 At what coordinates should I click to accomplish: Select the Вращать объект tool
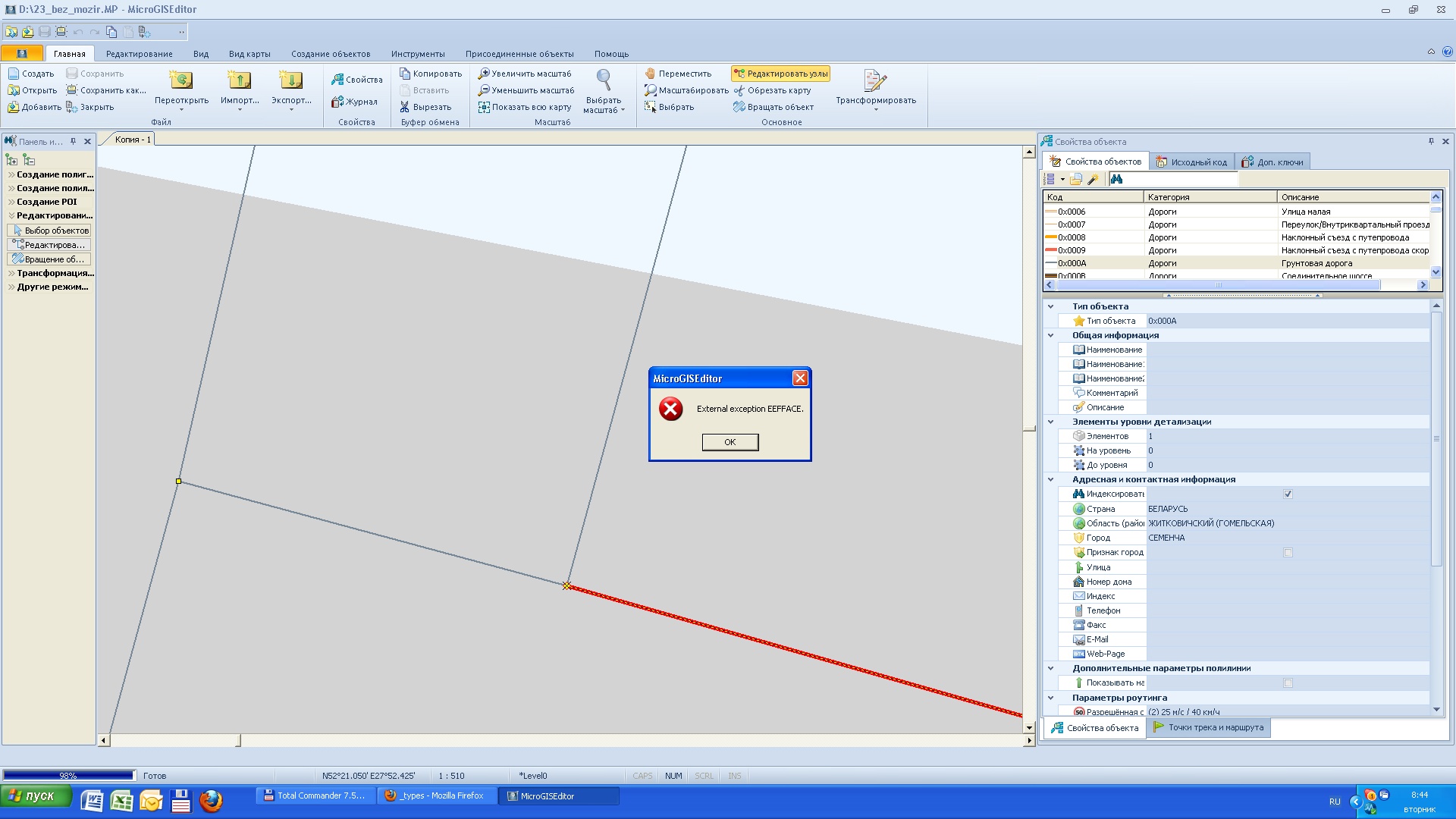773,107
